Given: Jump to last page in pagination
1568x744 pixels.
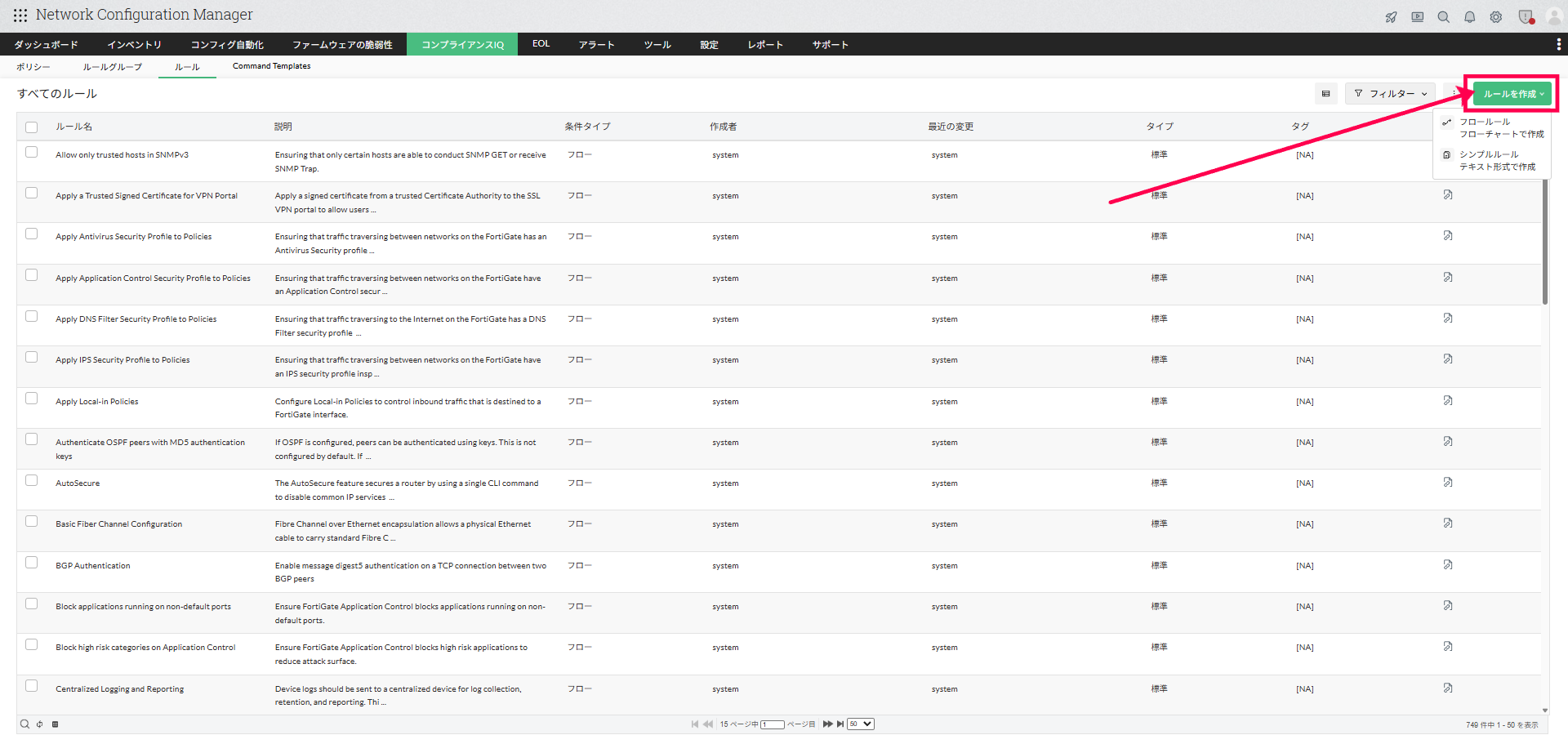Looking at the screenshot, I should [x=840, y=724].
